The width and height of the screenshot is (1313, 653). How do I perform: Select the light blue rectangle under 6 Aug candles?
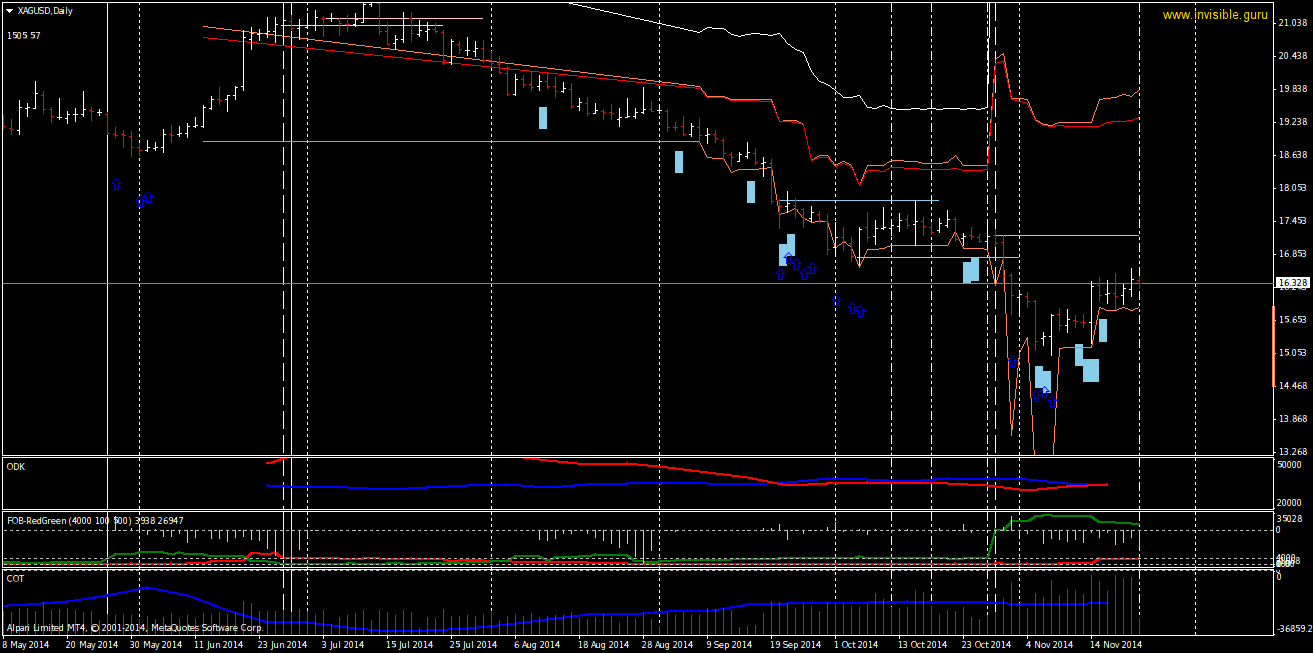click(543, 118)
